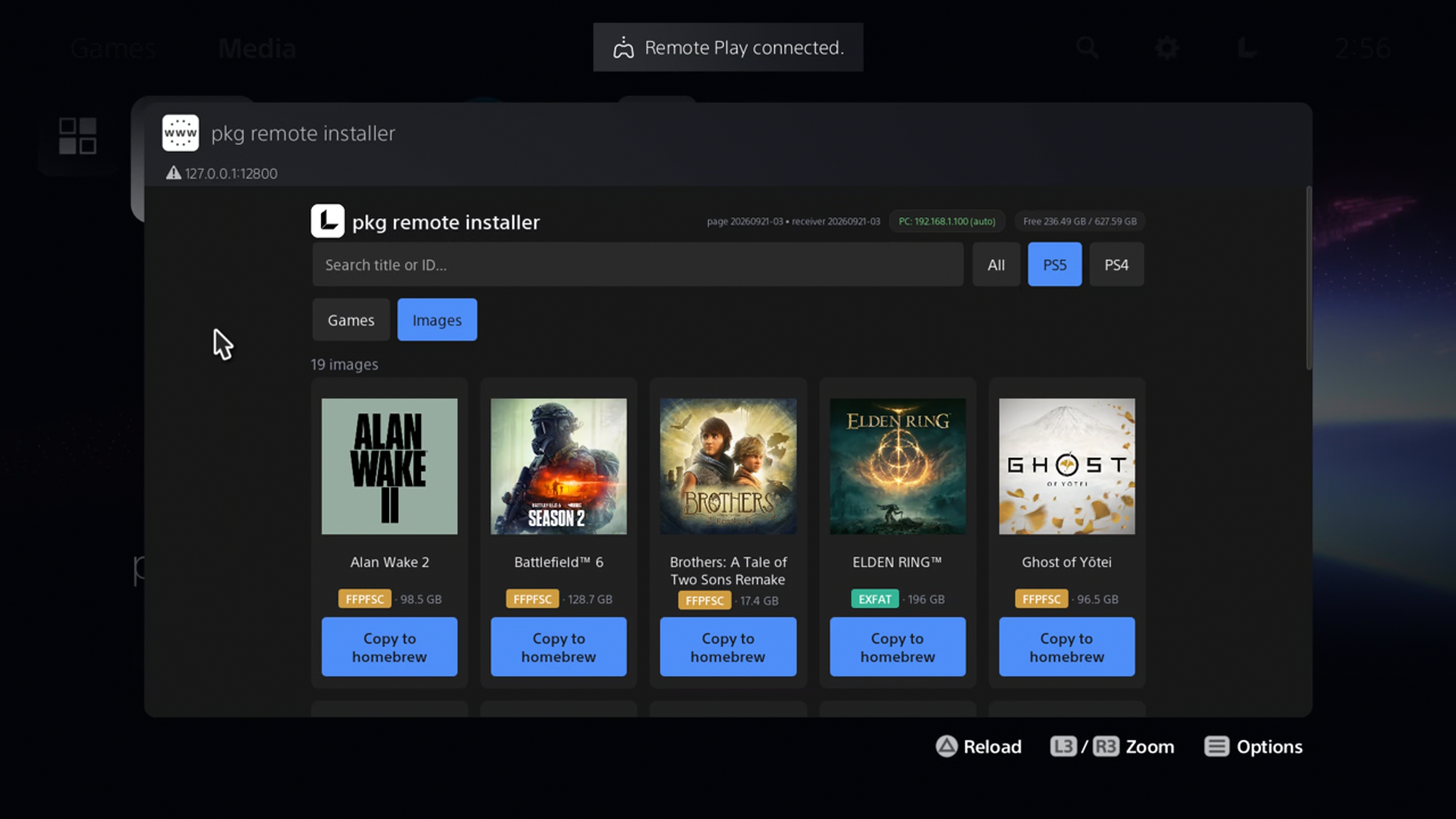
Task: Copy Alan Wake 2 to homebrew
Action: coord(389,647)
